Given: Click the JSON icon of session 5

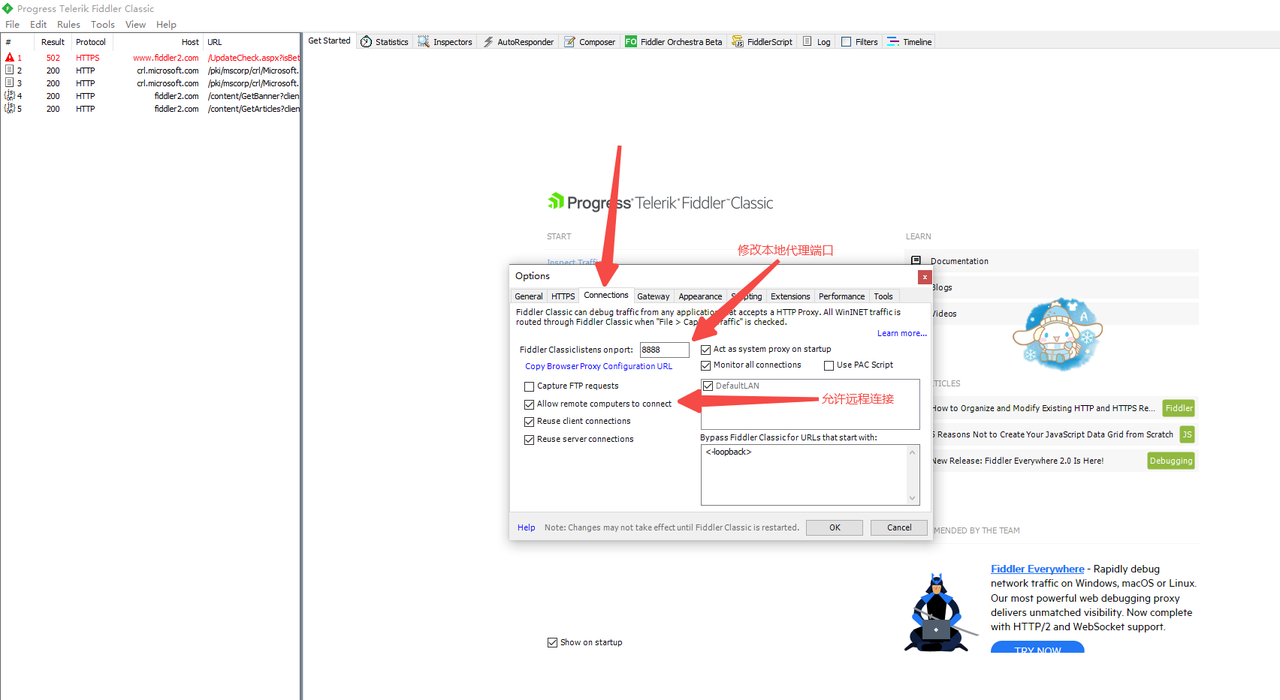Looking at the screenshot, I should (x=9, y=109).
